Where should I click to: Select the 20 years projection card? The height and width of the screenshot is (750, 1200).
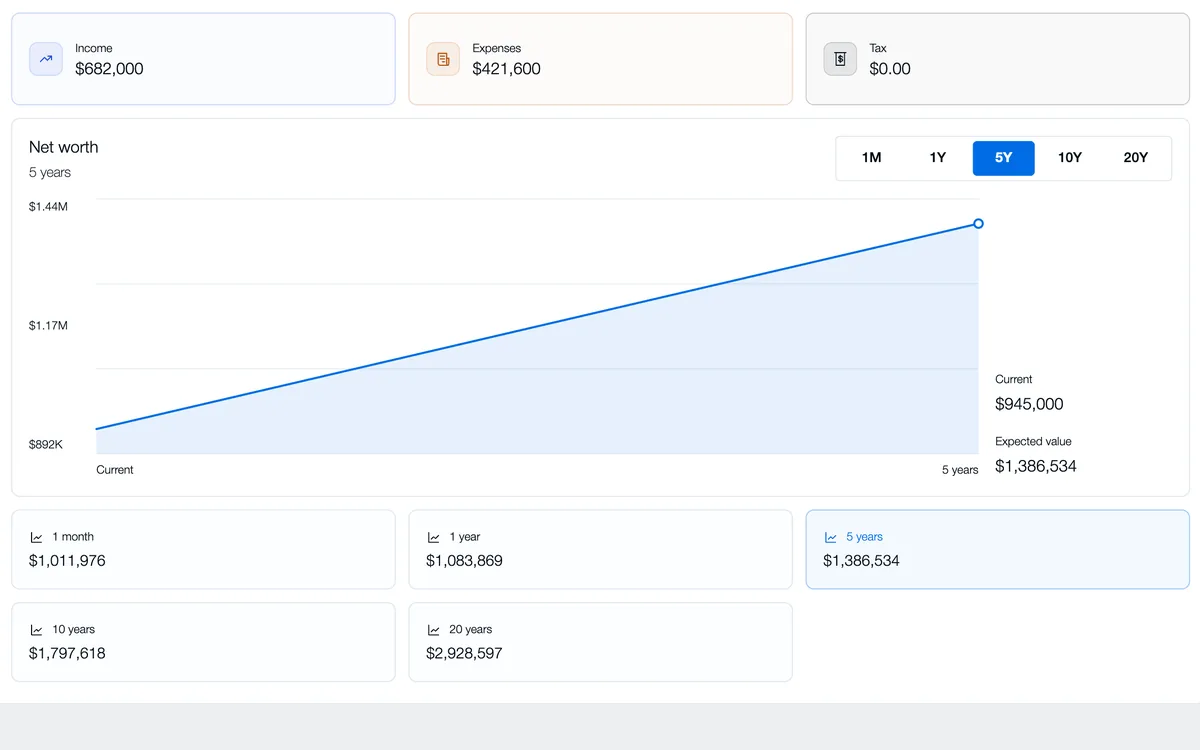pyautogui.click(x=601, y=642)
